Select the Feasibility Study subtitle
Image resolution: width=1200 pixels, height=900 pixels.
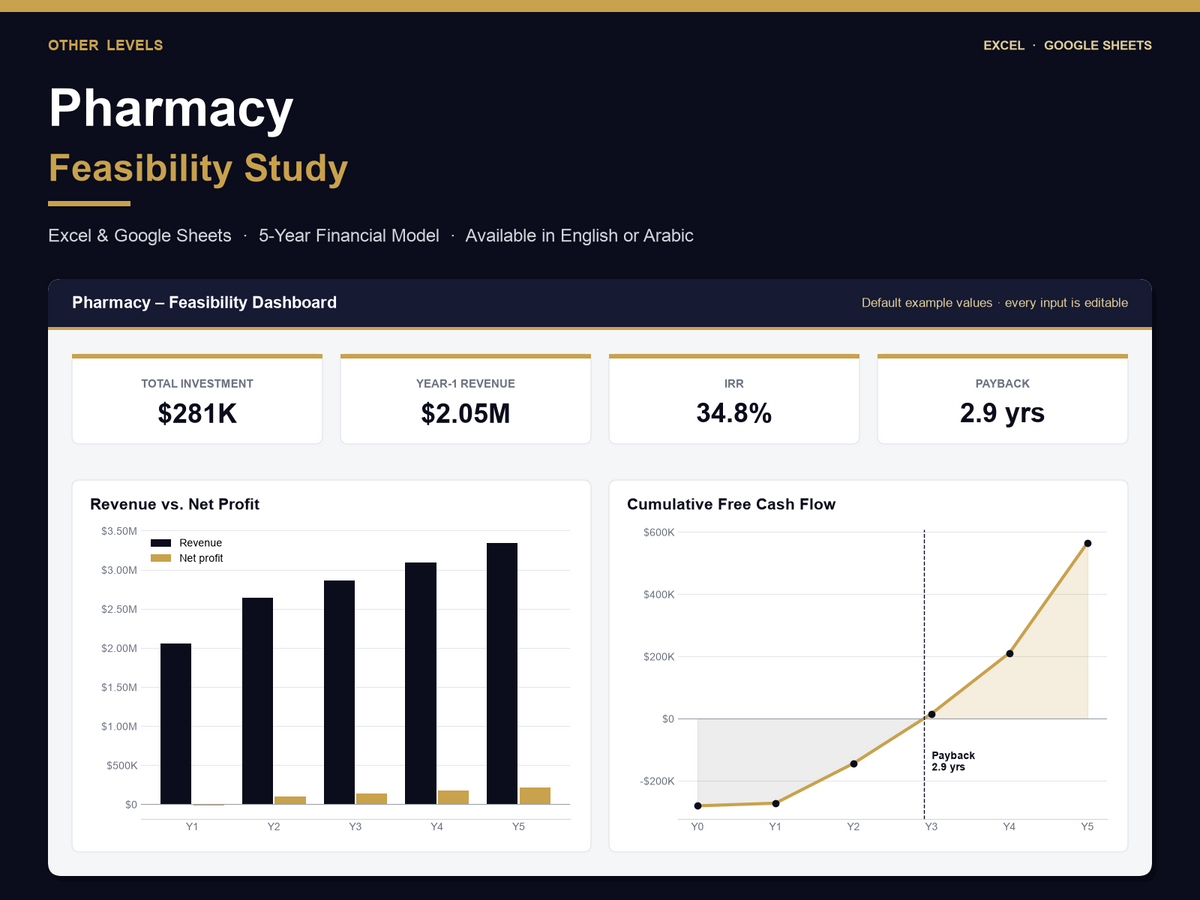198,168
